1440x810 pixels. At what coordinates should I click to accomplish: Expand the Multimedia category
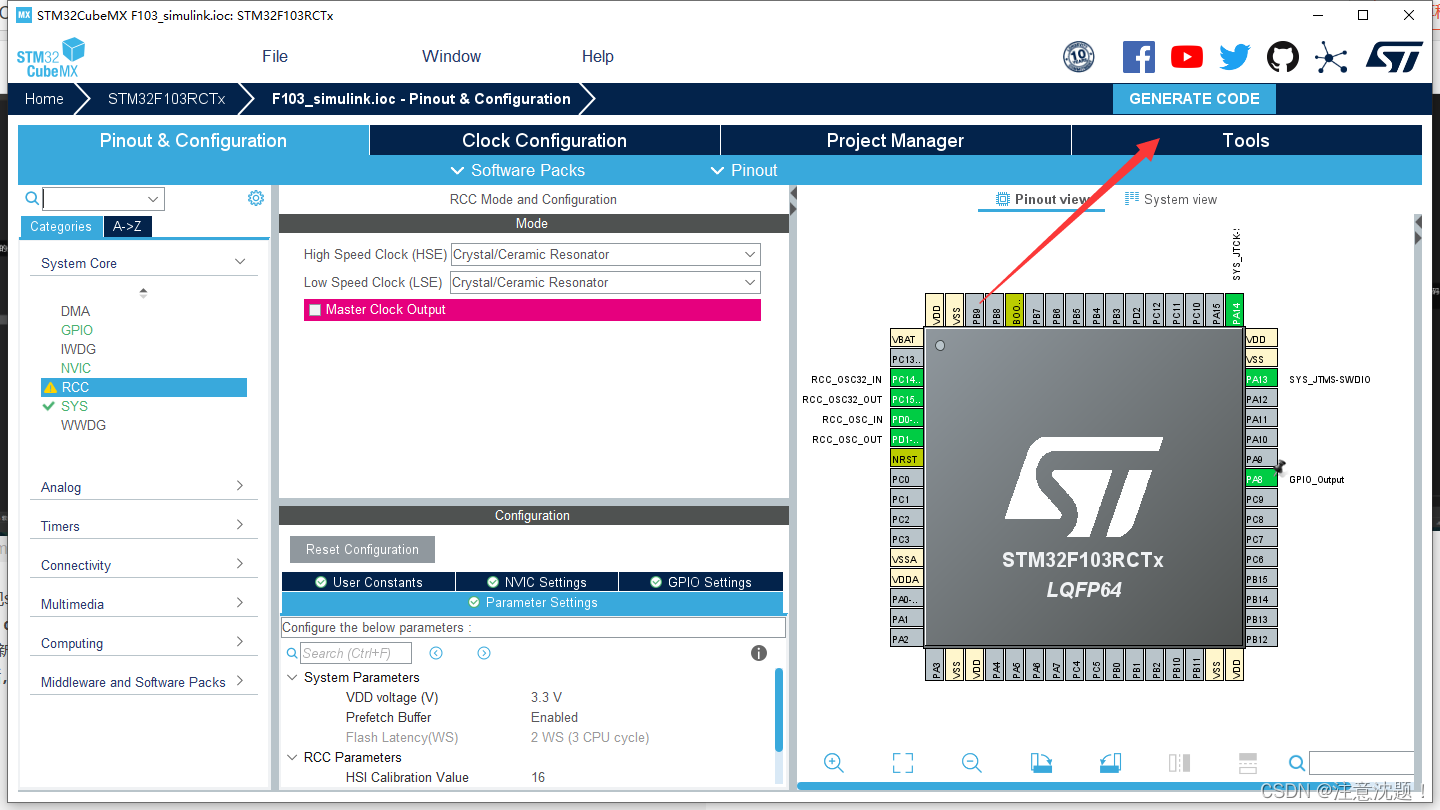[240, 603]
